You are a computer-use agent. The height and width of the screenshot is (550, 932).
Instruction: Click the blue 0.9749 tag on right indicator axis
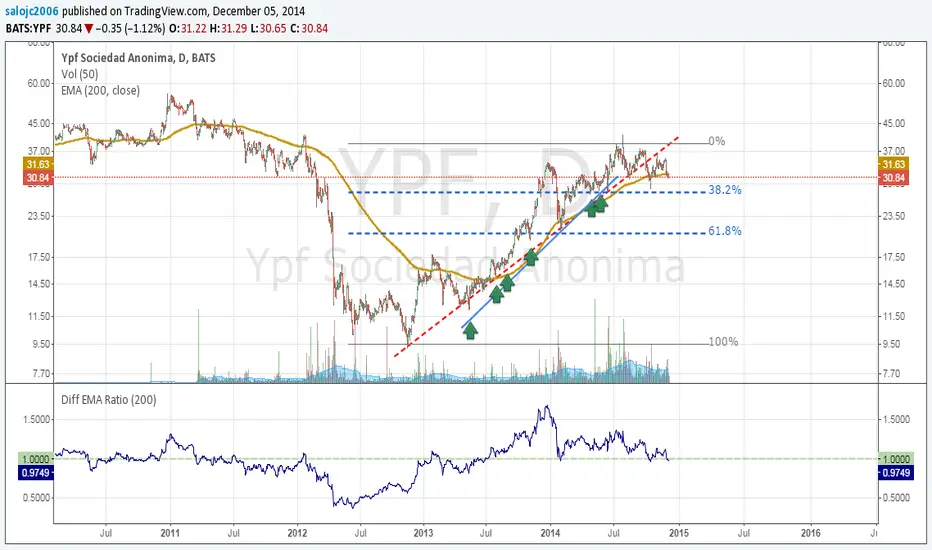click(896, 473)
